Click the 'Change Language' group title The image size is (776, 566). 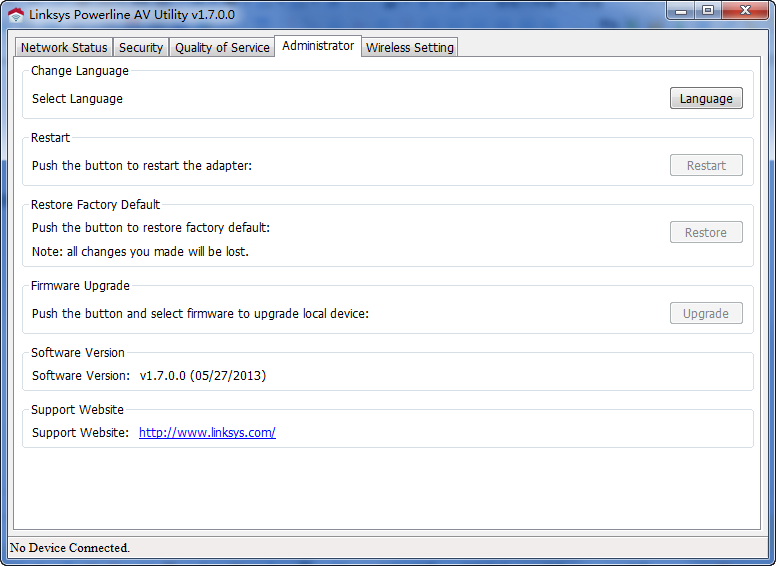80,71
